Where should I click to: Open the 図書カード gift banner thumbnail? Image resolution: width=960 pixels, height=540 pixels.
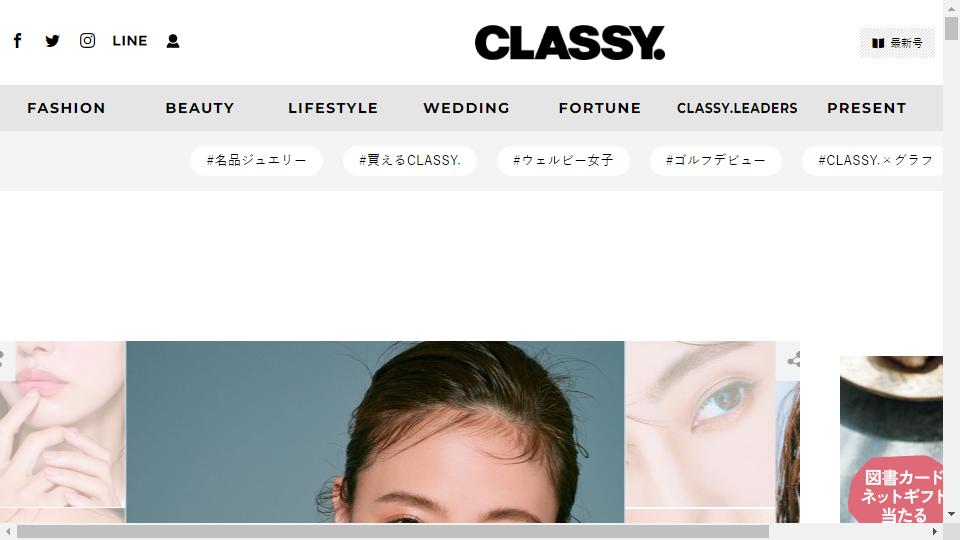coord(891,440)
